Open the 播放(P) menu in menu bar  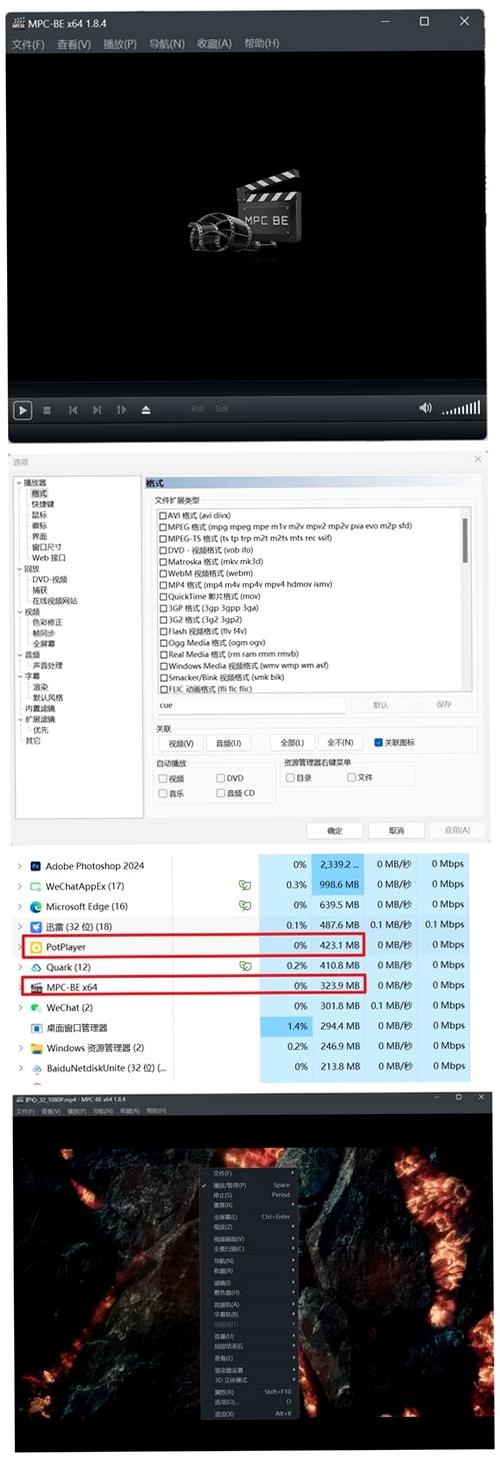click(x=118, y=44)
